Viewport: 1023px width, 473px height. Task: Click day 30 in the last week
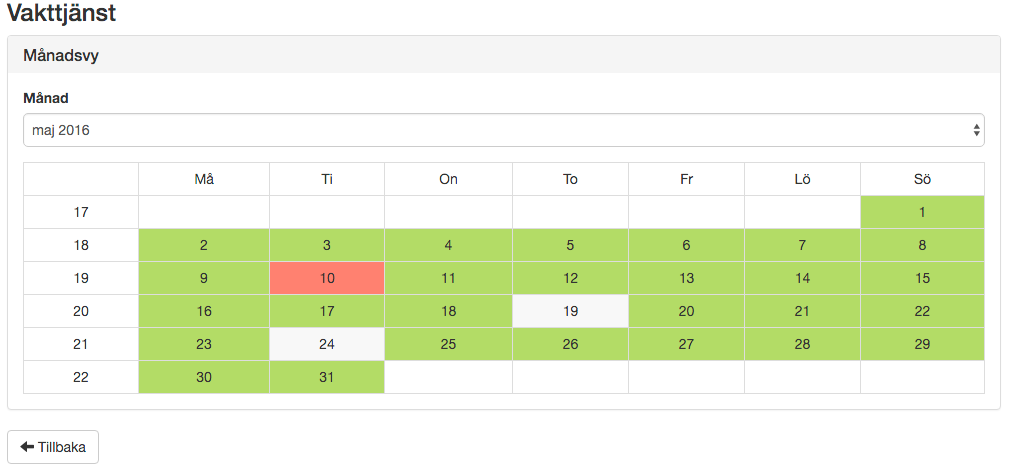click(x=204, y=377)
